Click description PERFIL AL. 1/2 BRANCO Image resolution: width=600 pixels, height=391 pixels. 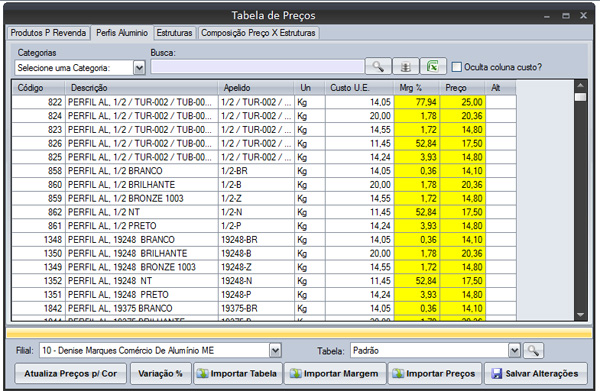pyautogui.click(x=142, y=171)
